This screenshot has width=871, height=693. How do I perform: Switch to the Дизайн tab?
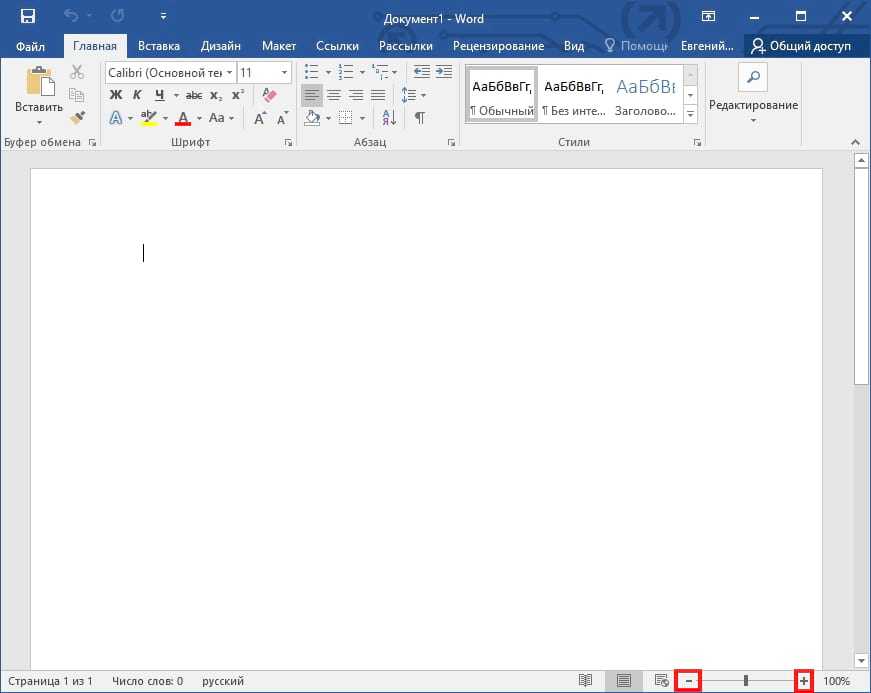point(220,46)
